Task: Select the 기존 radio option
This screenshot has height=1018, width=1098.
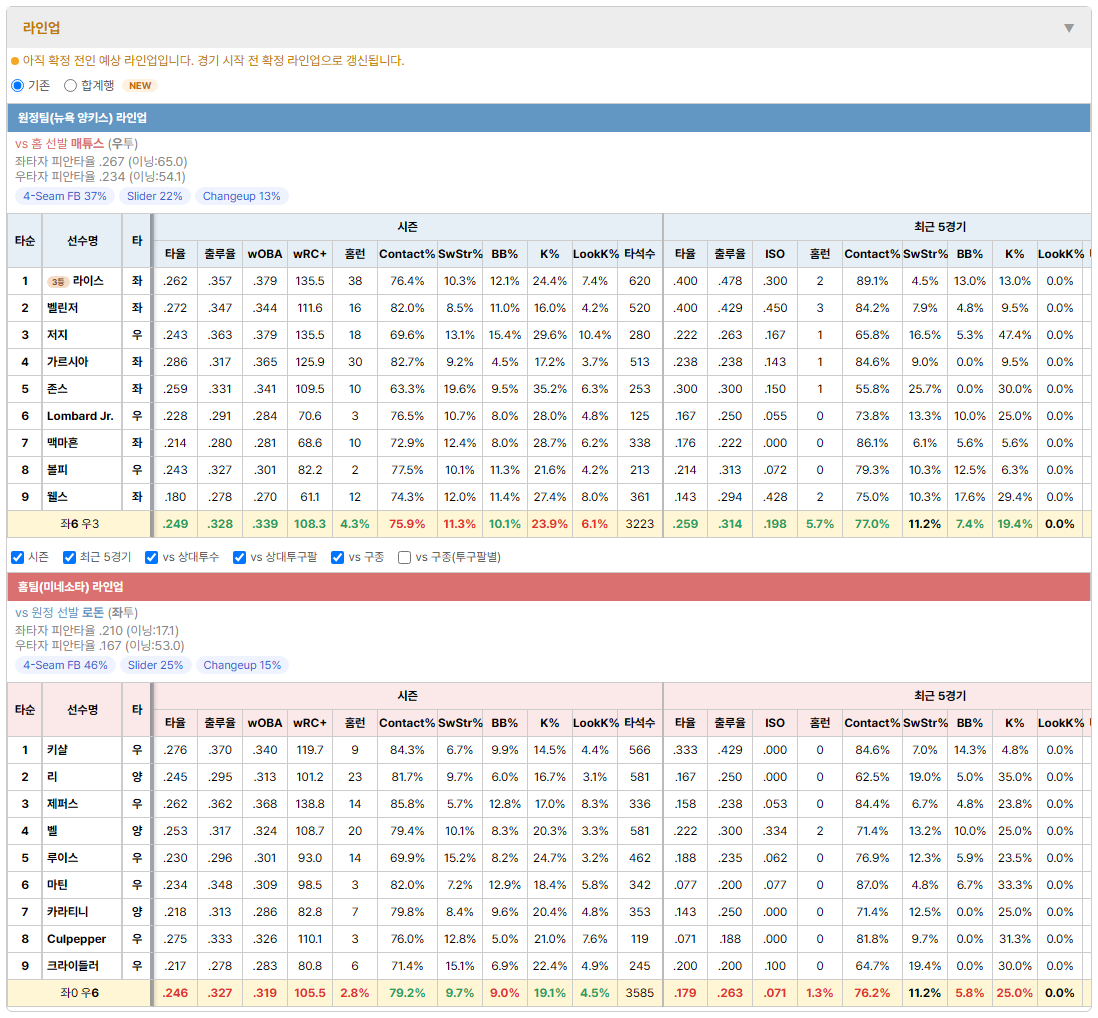Action: tap(18, 85)
